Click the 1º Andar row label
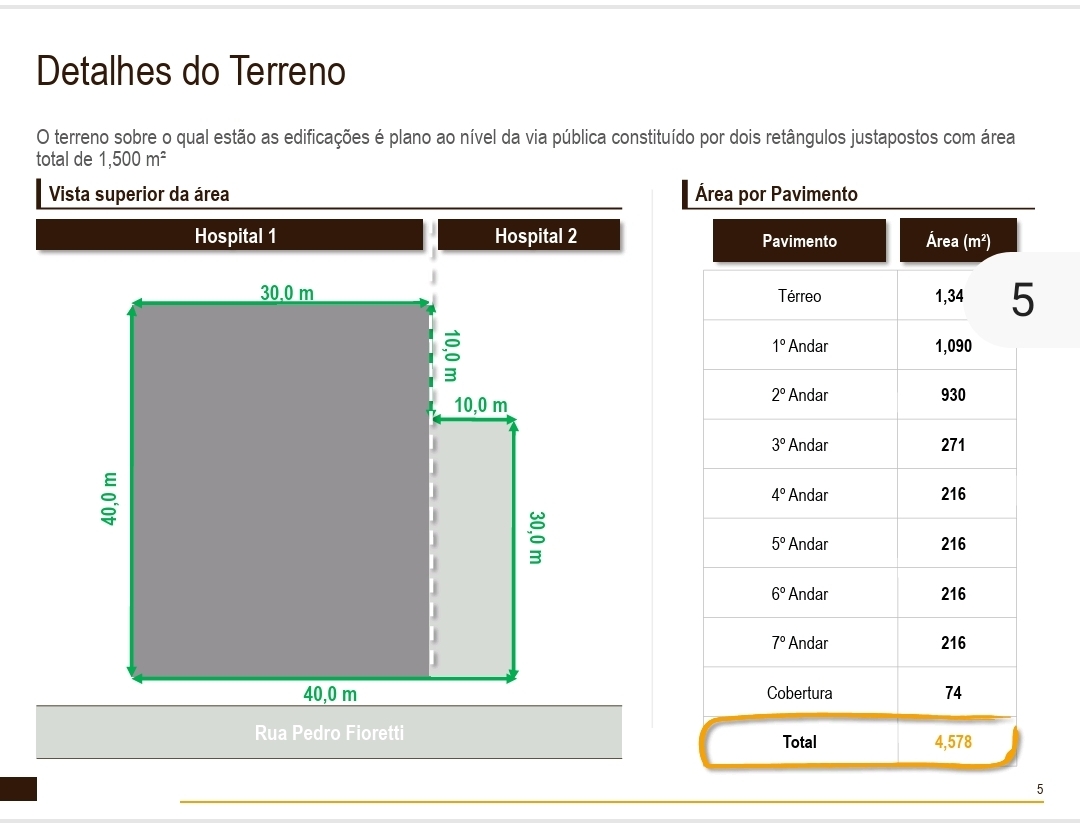Viewport: 1080px width, 824px height. (799, 346)
